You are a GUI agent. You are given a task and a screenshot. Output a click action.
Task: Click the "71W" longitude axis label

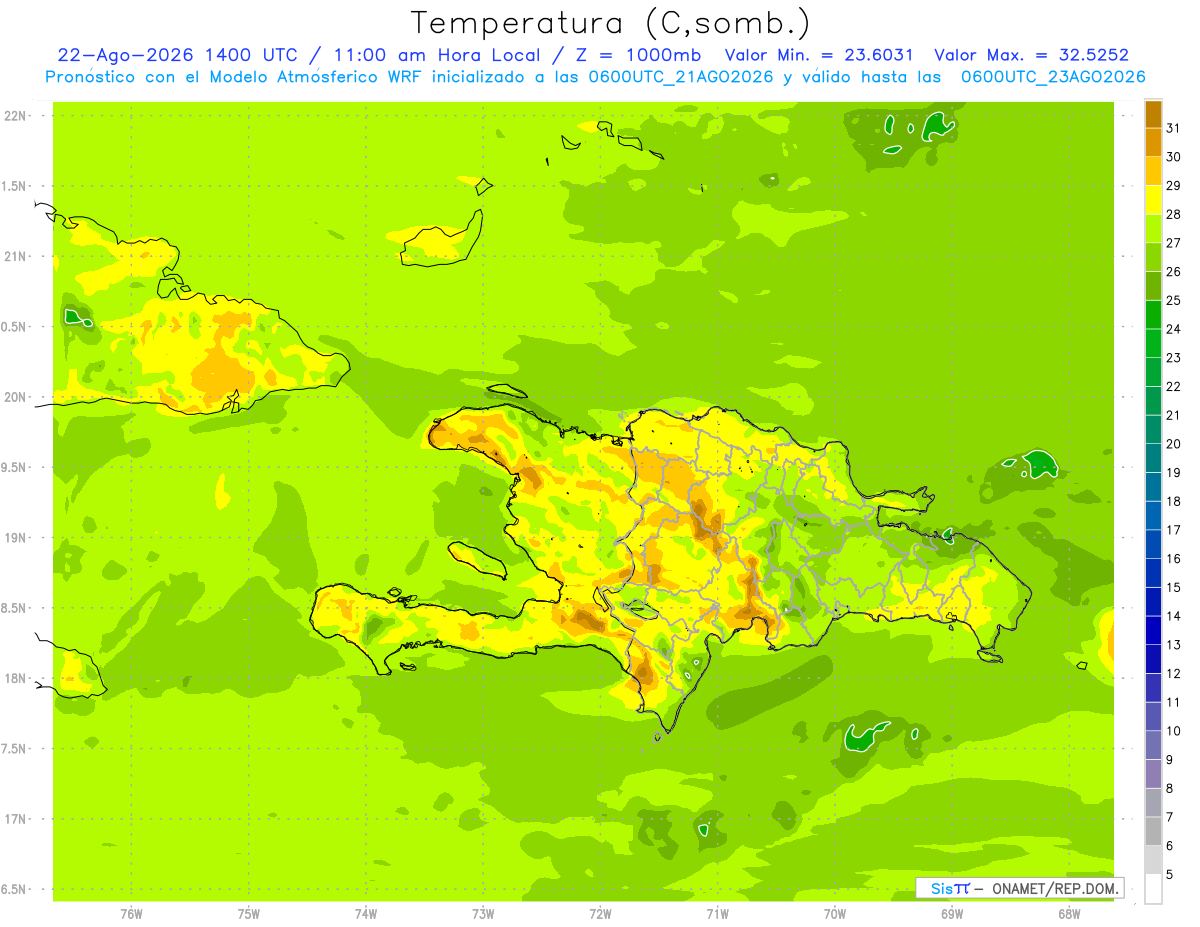click(717, 914)
